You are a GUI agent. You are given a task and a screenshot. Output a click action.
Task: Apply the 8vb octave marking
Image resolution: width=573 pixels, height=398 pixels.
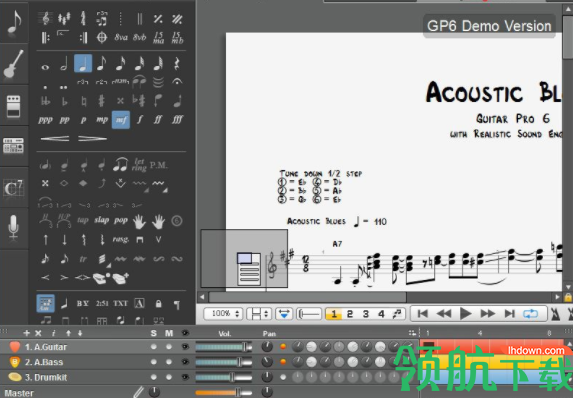140,37
